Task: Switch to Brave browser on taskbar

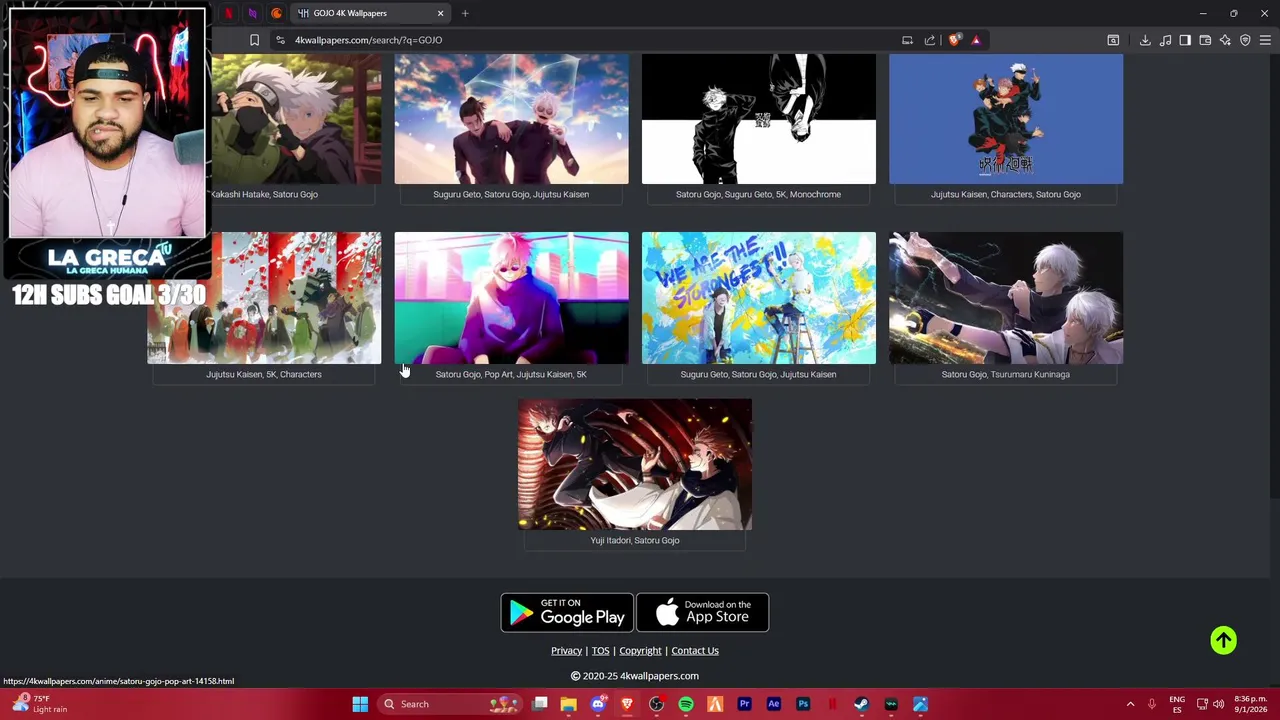Action: (627, 704)
